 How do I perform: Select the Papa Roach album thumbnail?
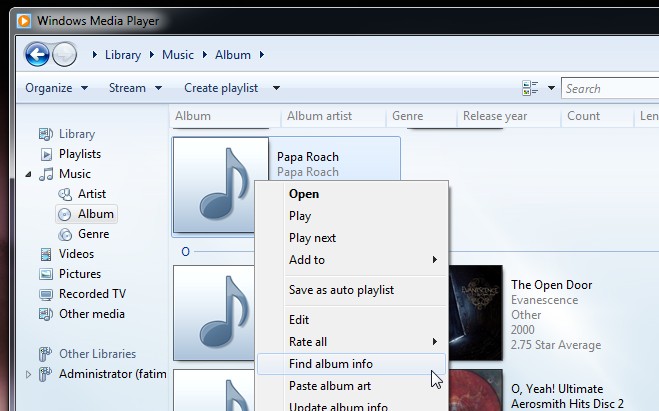coord(221,185)
